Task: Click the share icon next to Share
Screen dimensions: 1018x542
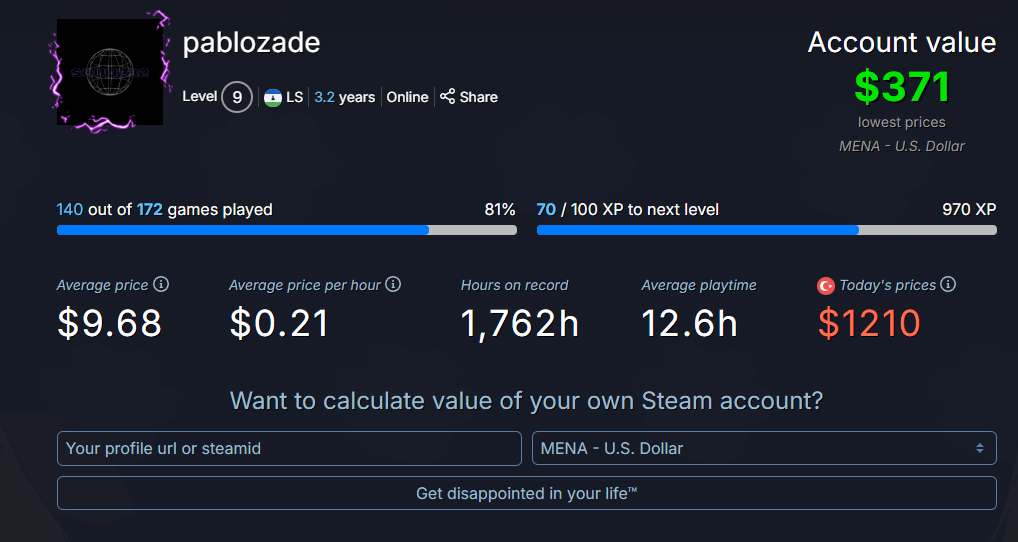Action: [x=448, y=97]
